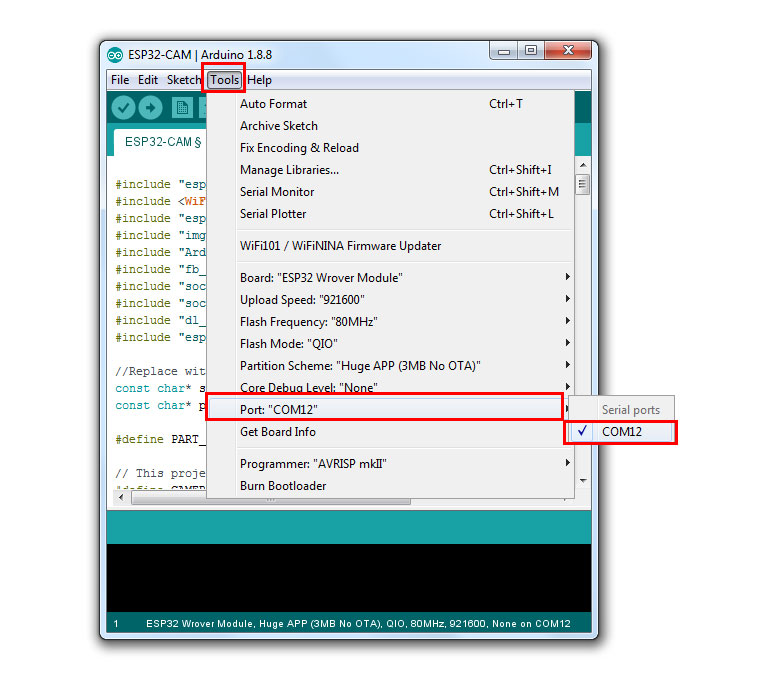Viewport: 760px width, 678px height.
Task: Expand Flash Mode "QIO" submenu
Action: (x=390, y=344)
